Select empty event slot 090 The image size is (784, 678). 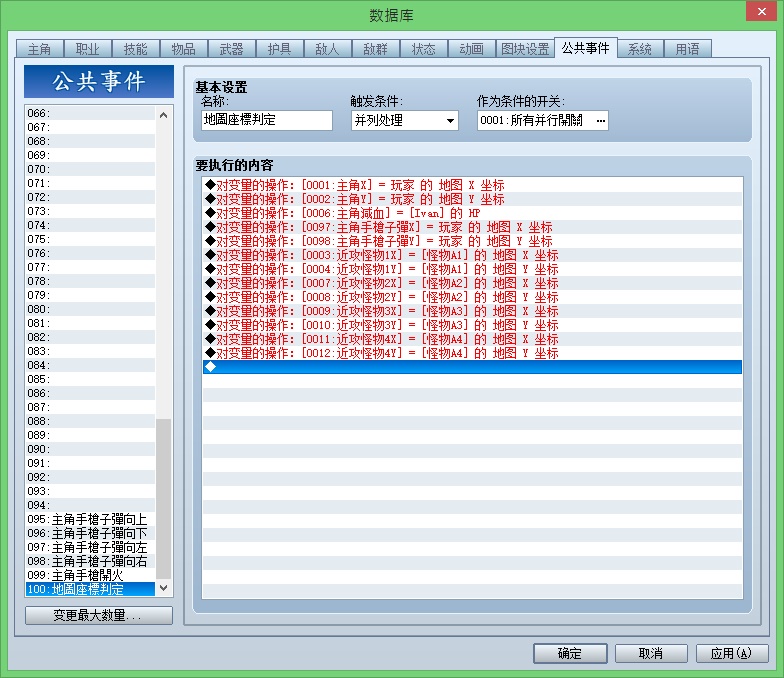click(x=90, y=449)
